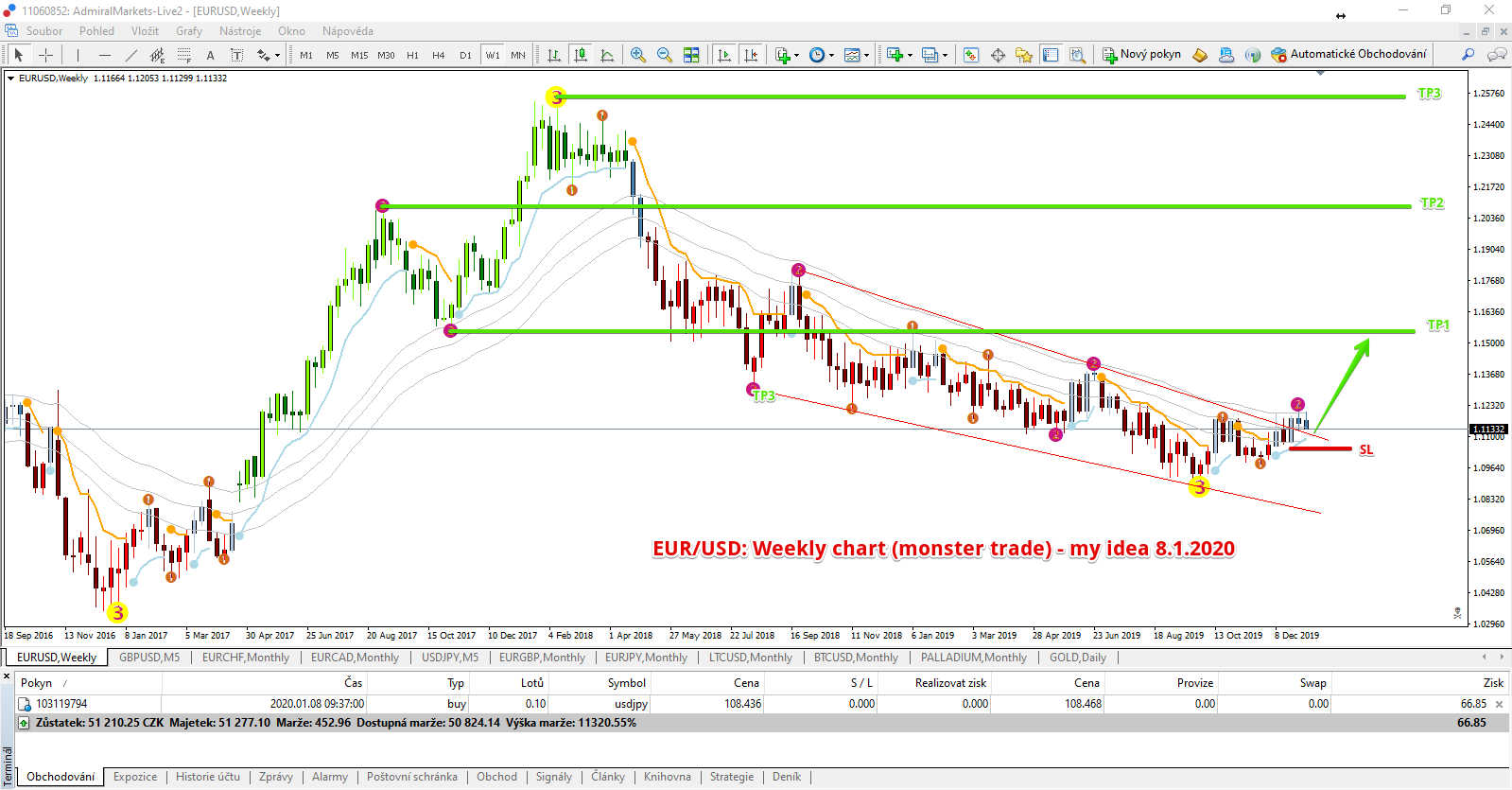
Task: Open the chart templates dropdown
Action: point(857,55)
